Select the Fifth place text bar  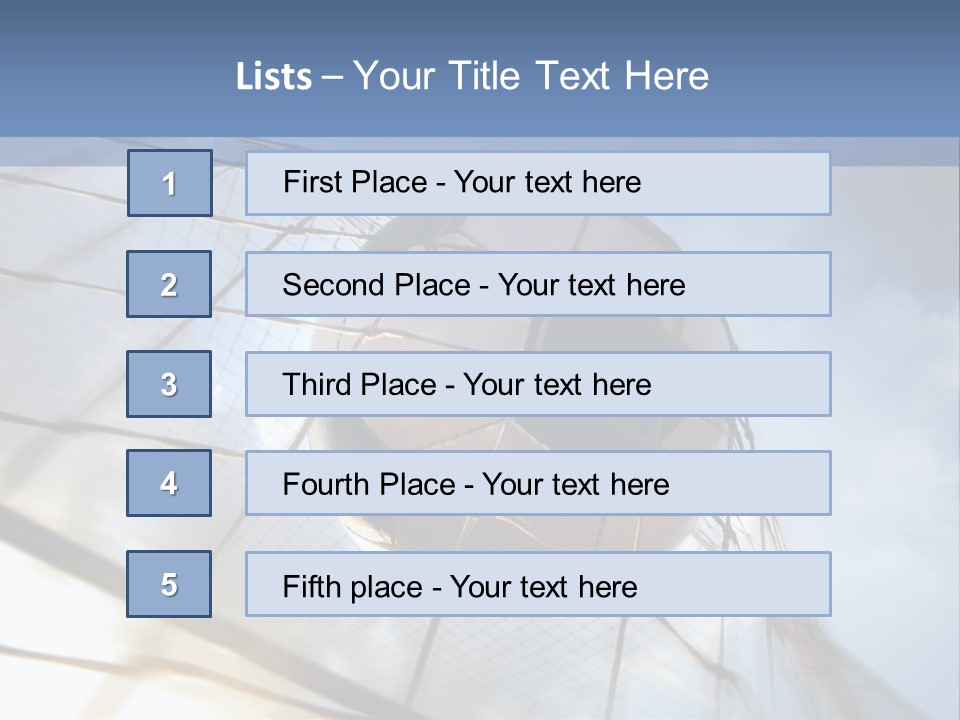click(538, 584)
